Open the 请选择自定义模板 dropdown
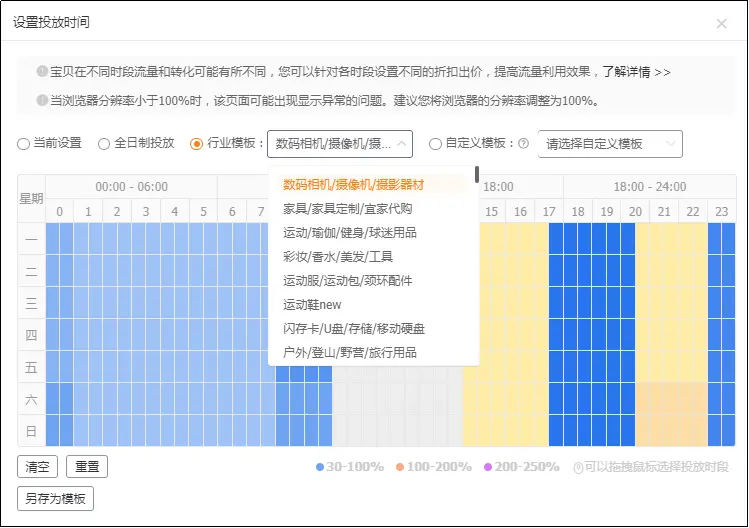Viewport: 749px width, 528px height. click(x=610, y=144)
